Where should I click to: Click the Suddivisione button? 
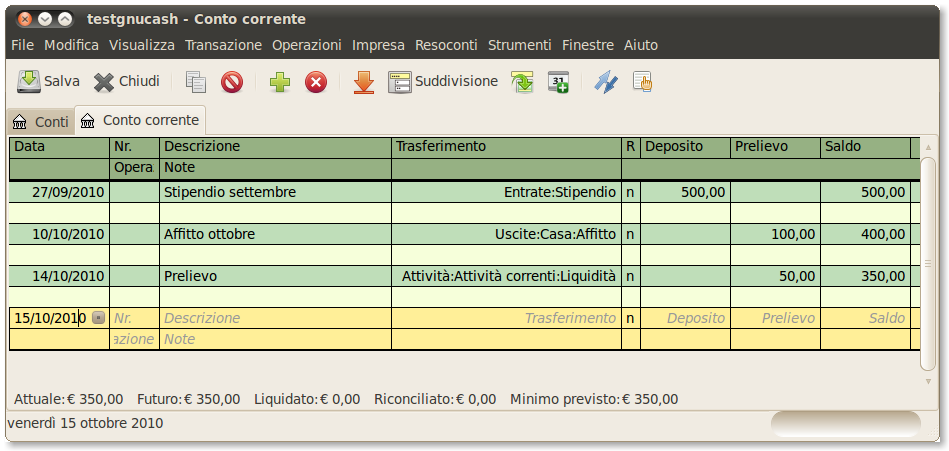pos(443,81)
